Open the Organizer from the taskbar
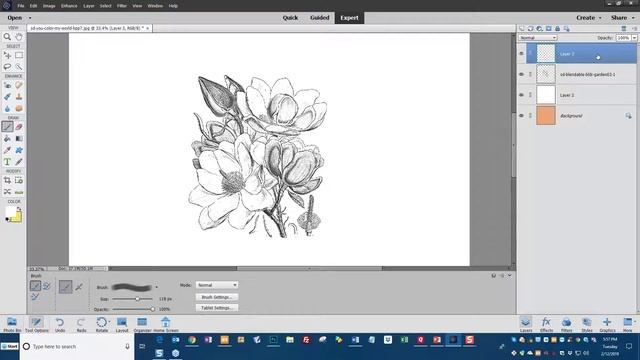The height and width of the screenshot is (360, 640). [x=142, y=324]
